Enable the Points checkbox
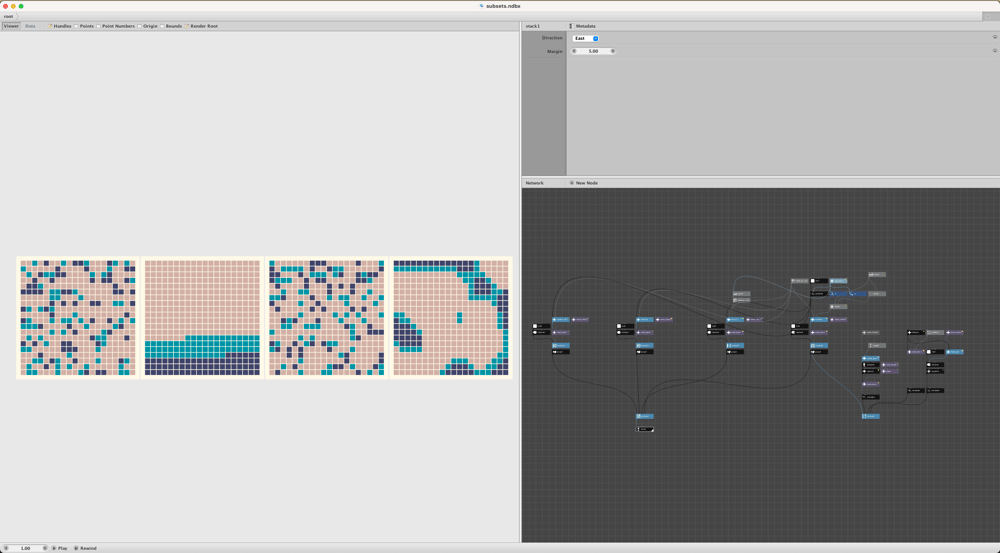Image resolution: width=1000 pixels, height=553 pixels. point(76,26)
